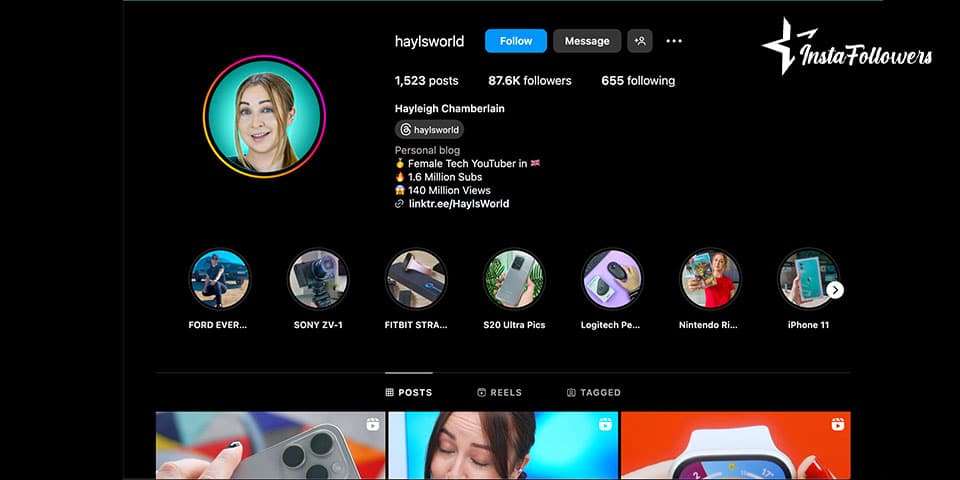Open the phone camera reel post

[270, 445]
